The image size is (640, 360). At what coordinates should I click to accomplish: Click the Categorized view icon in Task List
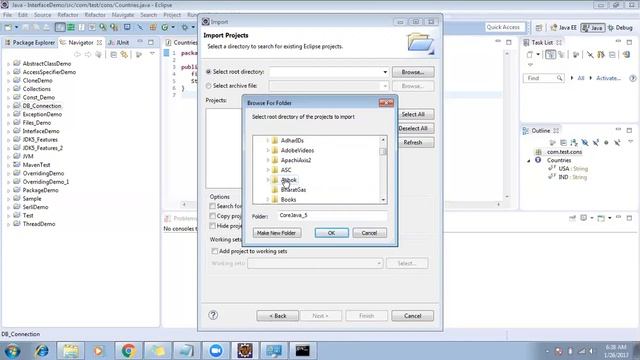[550, 54]
